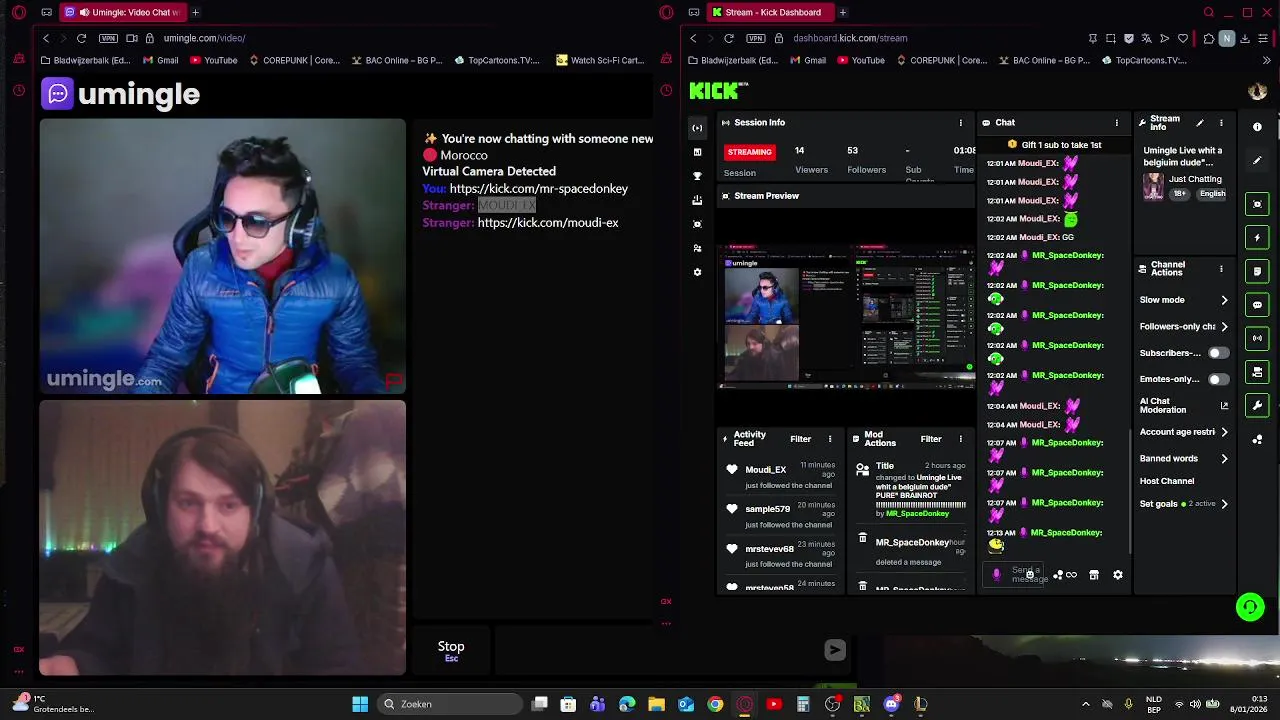The width and height of the screenshot is (1280, 720).
Task: Reload the umingle.com page
Action: [x=81, y=38]
